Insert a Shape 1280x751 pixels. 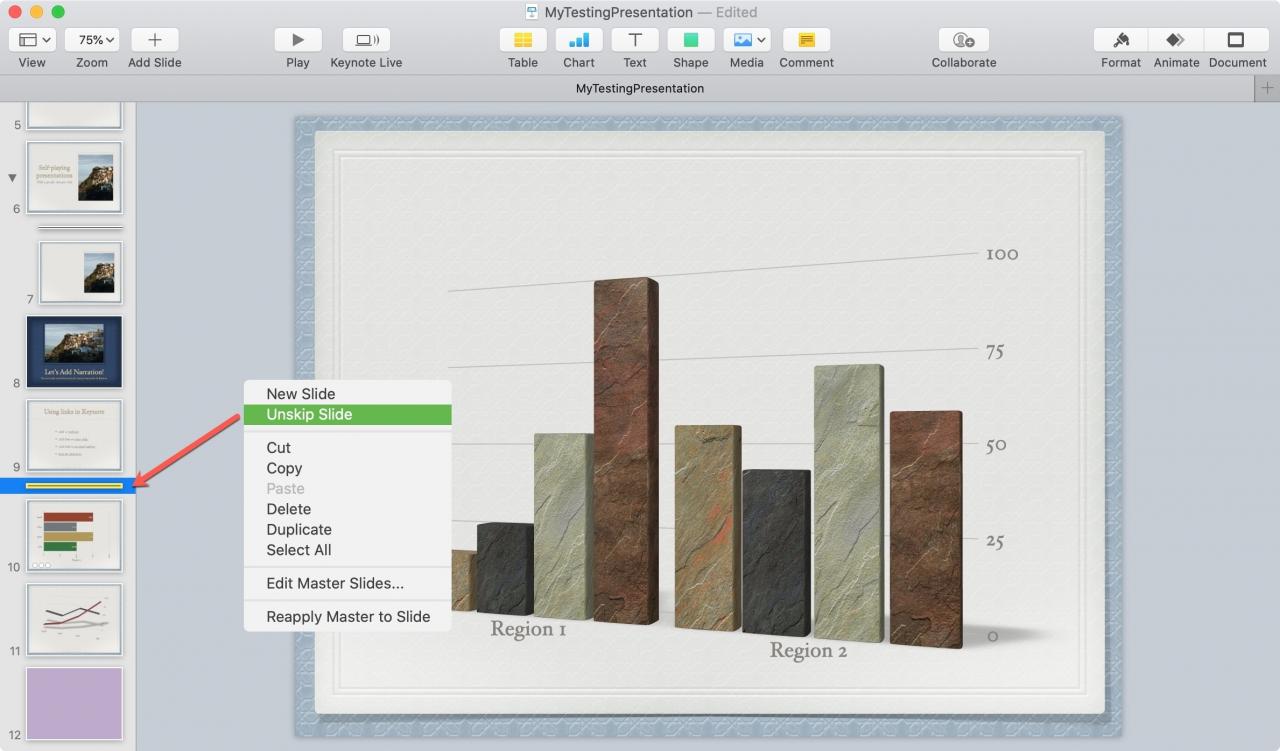691,40
